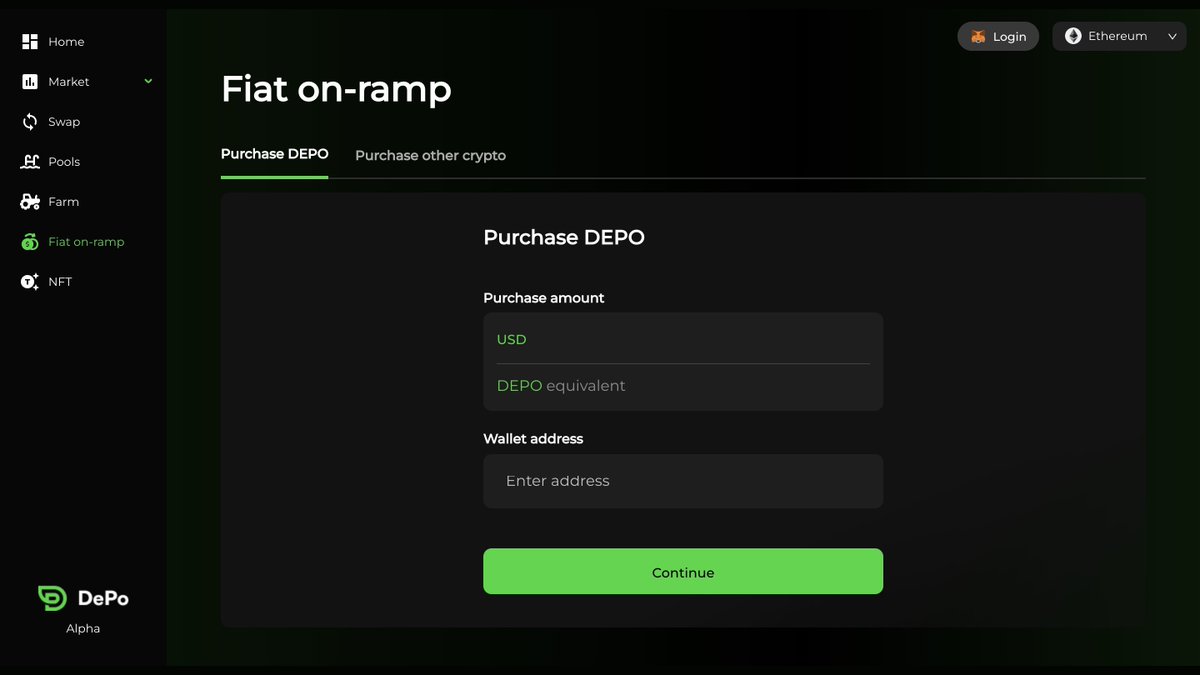
Task: Click the USD amount input field
Action: pos(683,339)
